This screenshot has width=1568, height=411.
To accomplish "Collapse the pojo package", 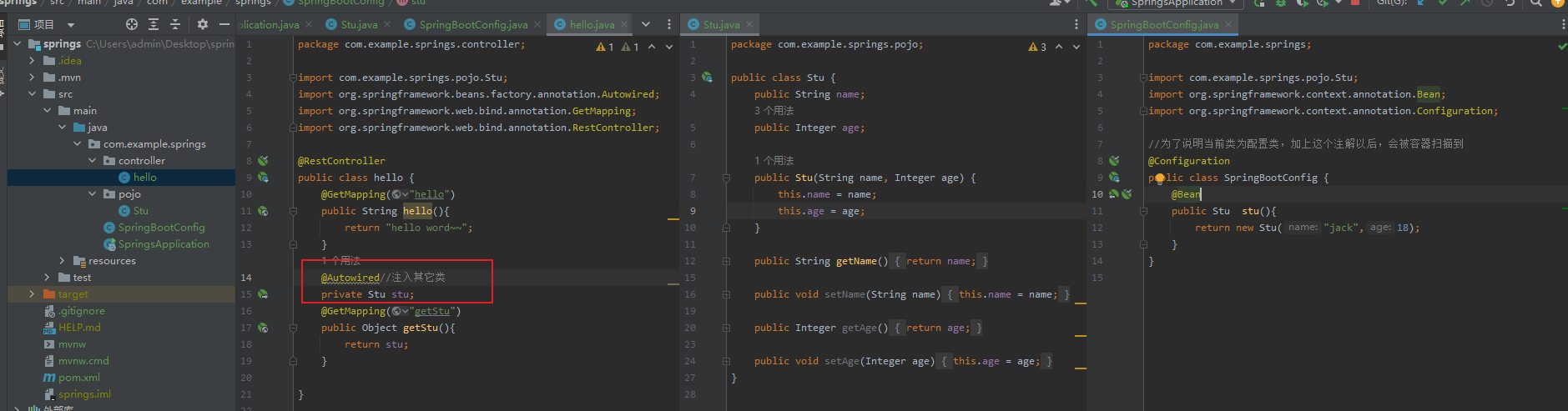I will [93, 193].
